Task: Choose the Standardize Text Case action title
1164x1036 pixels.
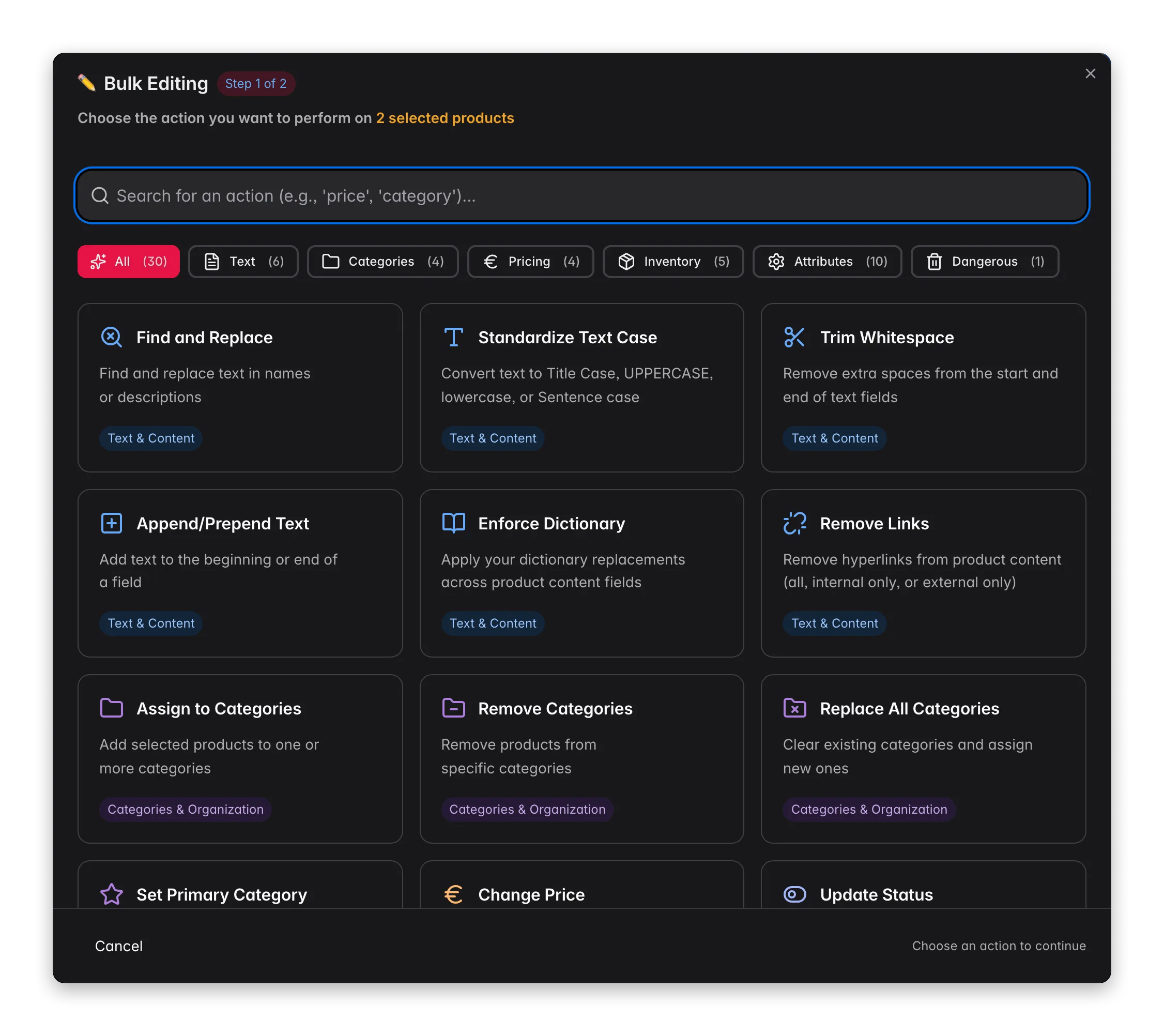Action: [567, 337]
